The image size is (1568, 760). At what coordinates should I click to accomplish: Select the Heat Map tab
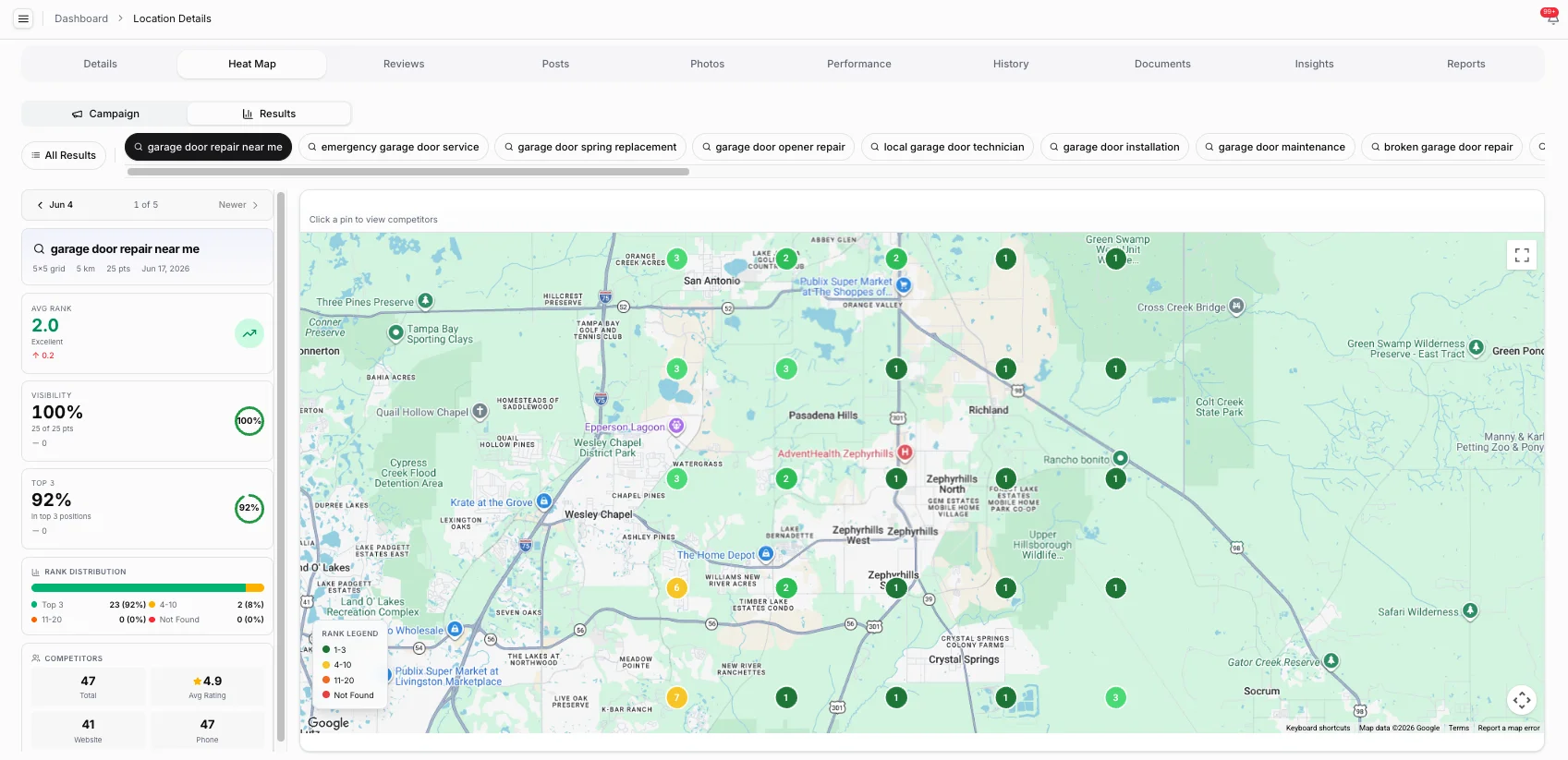coord(252,64)
